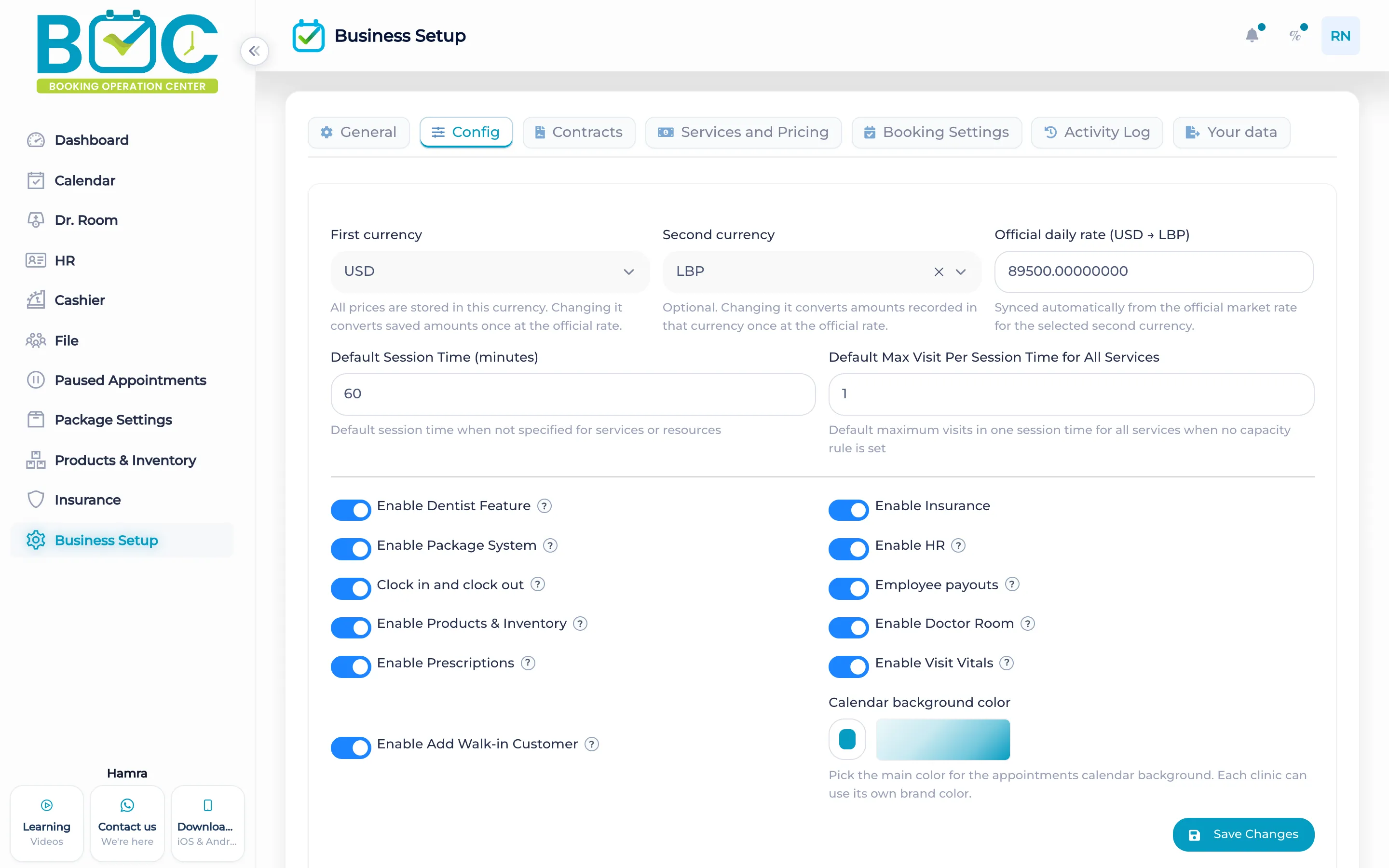
Task: Click the help icon beside Employee payouts
Action: point(1012,584)
